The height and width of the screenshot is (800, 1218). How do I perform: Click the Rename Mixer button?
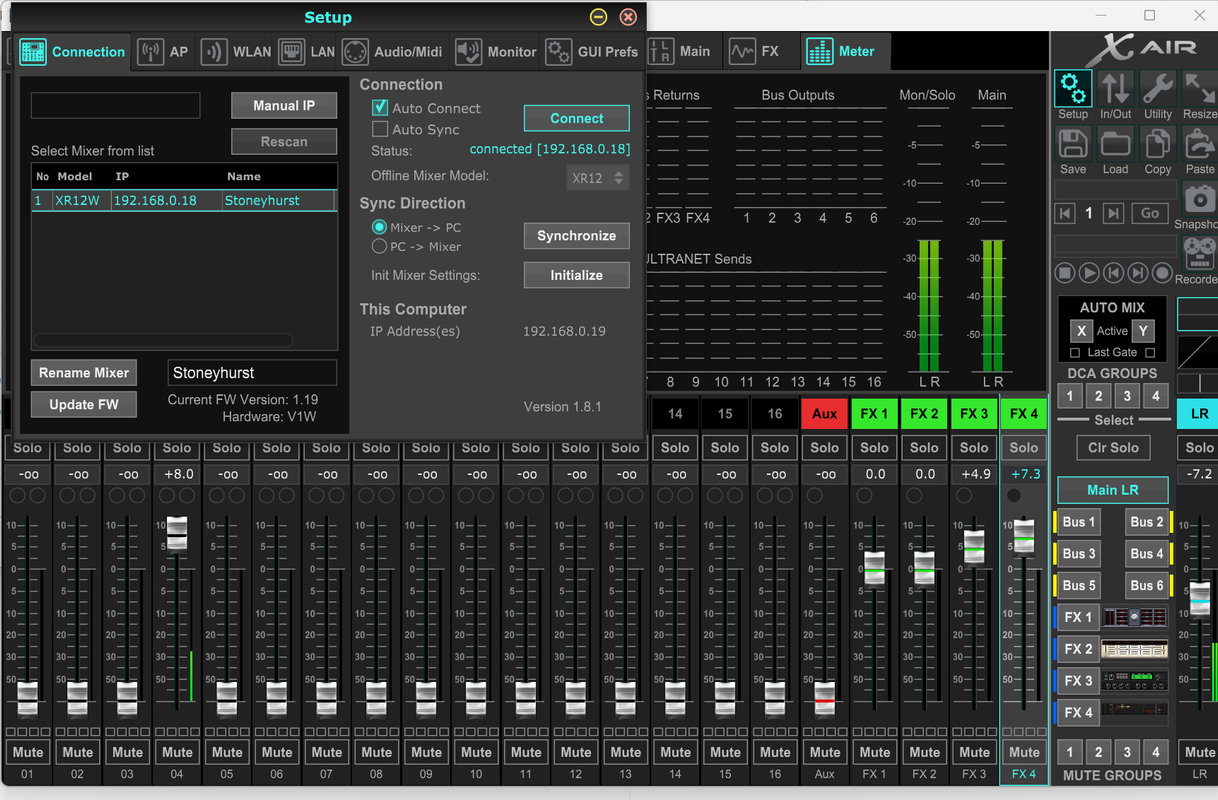pyautogui.click(x=84, y=373)
